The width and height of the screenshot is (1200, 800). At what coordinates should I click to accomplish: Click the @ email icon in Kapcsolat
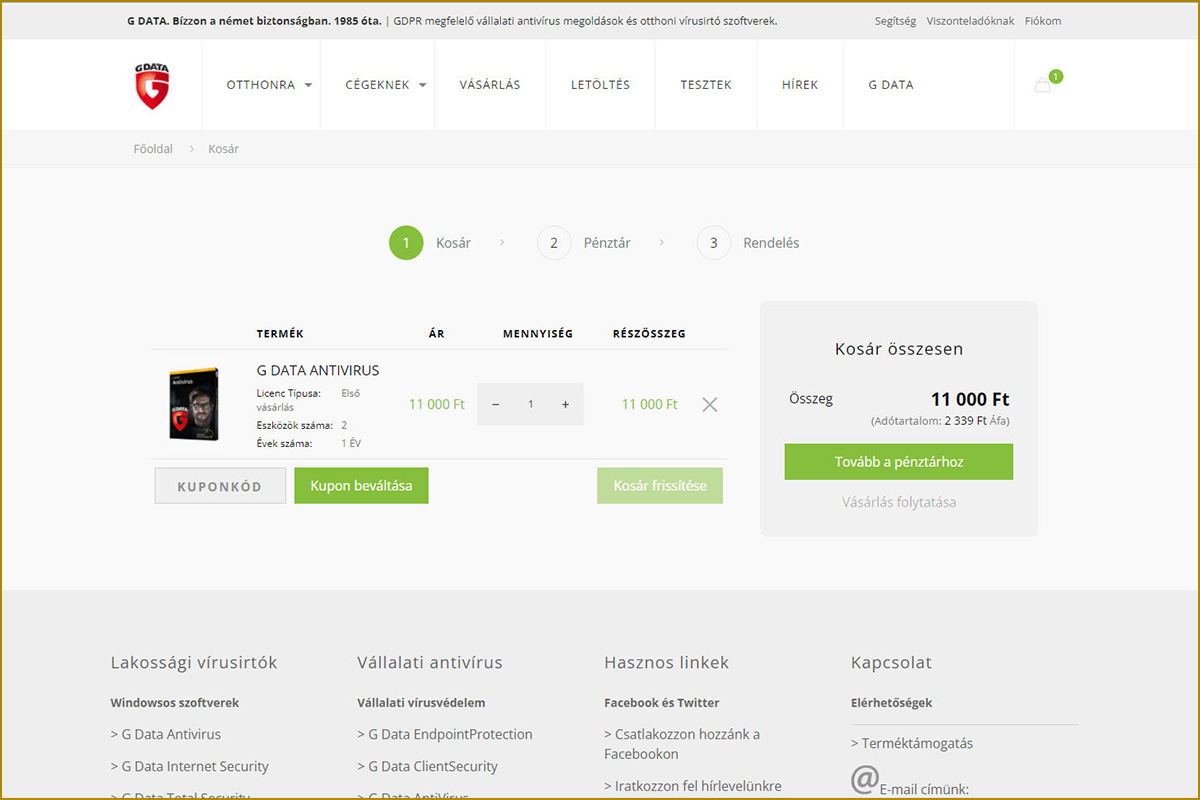864,779
